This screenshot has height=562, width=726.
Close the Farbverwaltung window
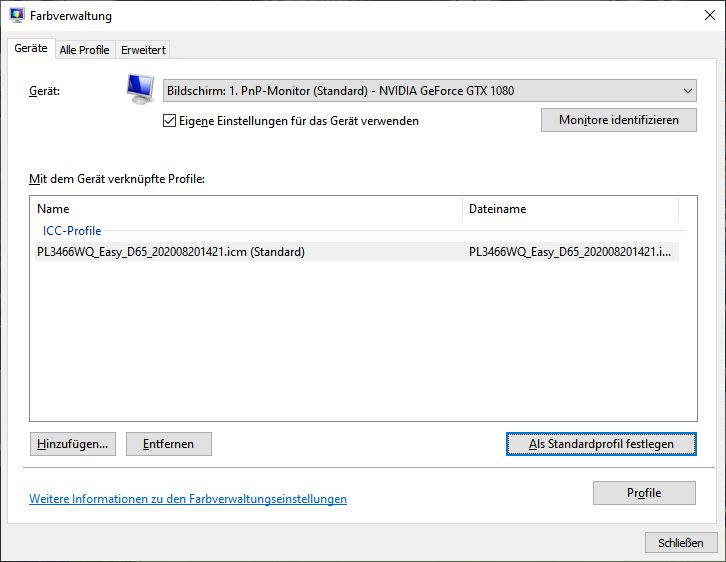tap(710, 15)
